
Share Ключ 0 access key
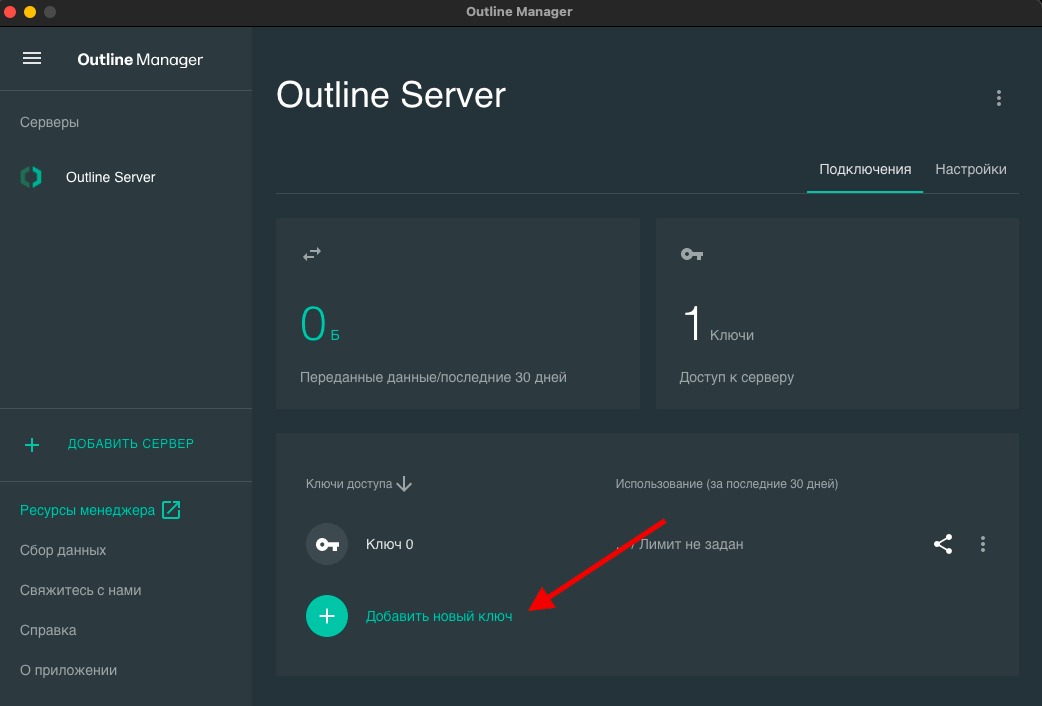tap(942, 544)
